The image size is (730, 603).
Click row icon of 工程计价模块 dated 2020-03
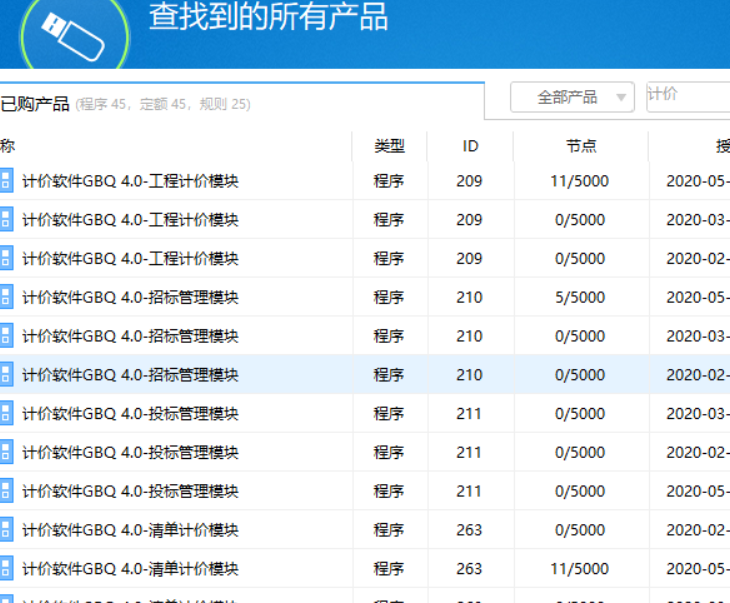point(6,219)
